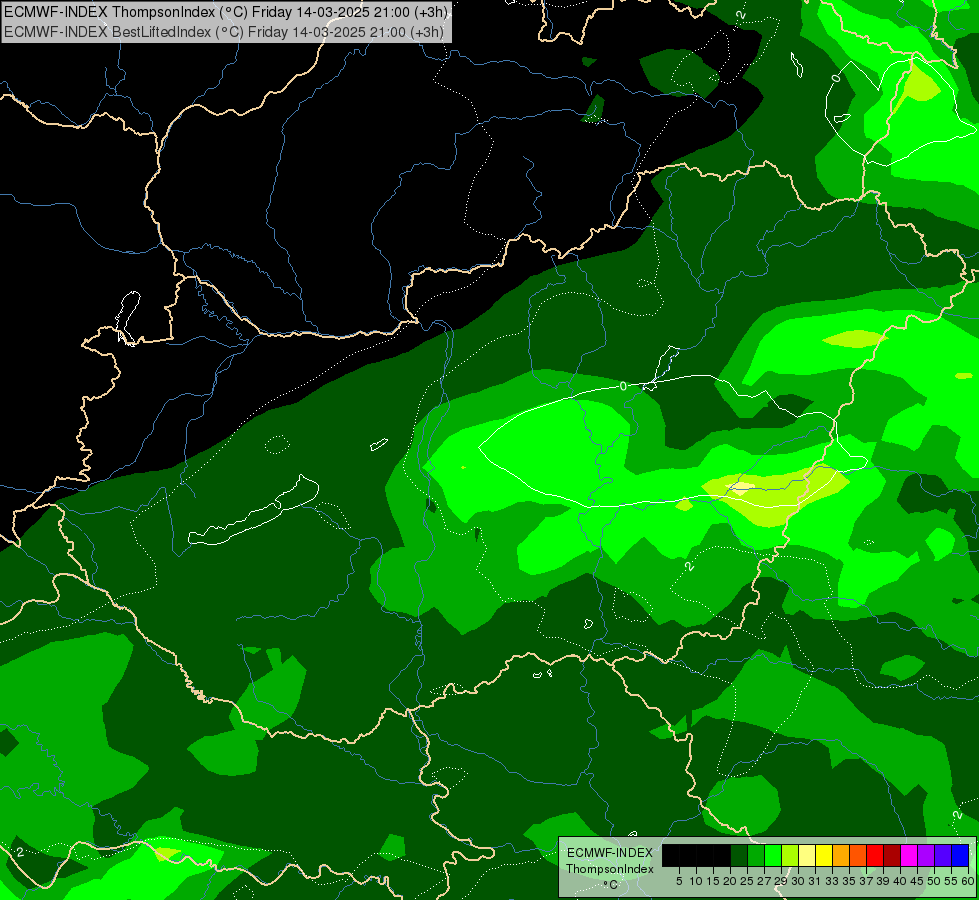Select the purple 45–50 legend swatch

(926, 855)
